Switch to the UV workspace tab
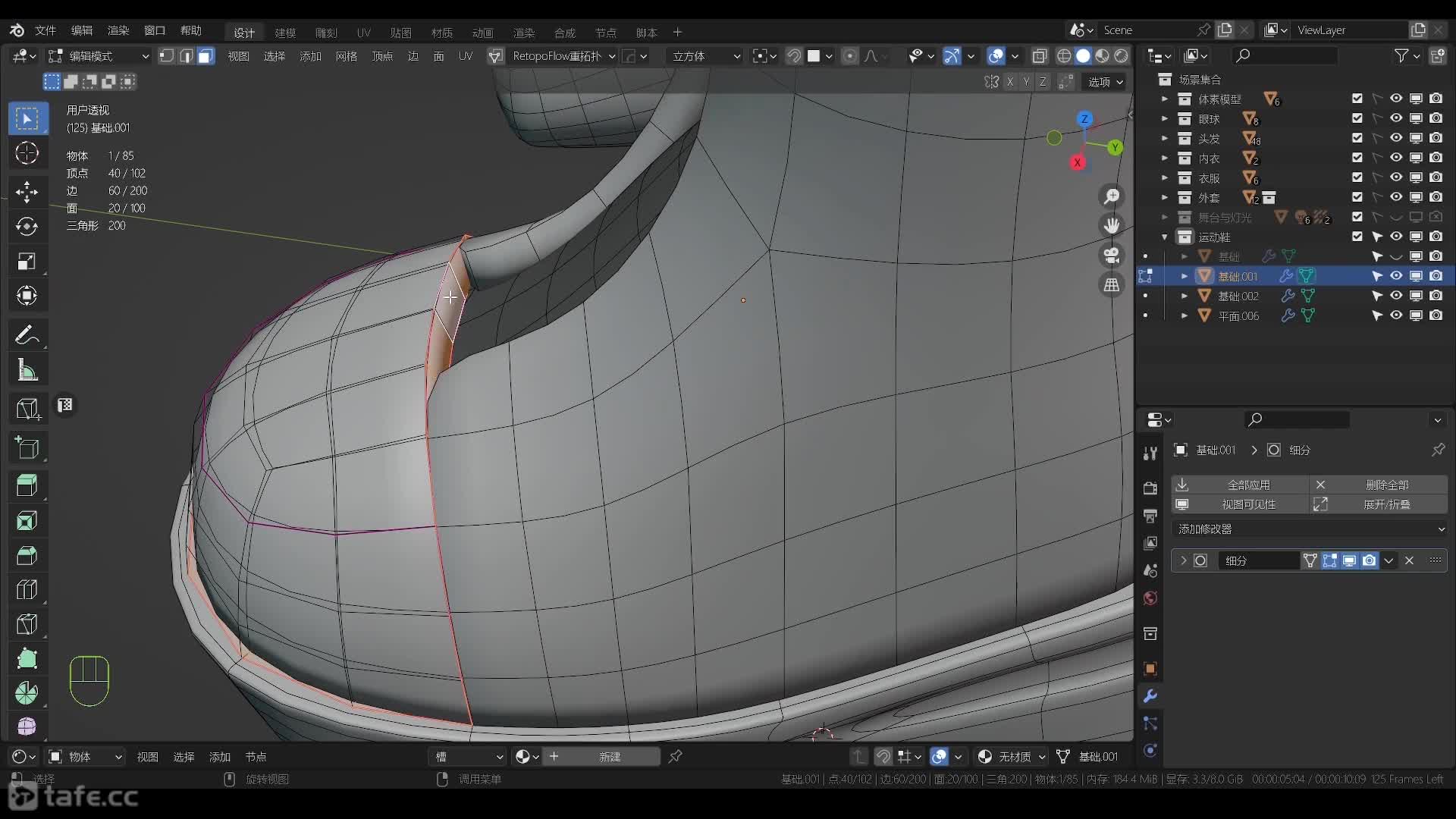Screen dimensions: 1456x819 364,33
